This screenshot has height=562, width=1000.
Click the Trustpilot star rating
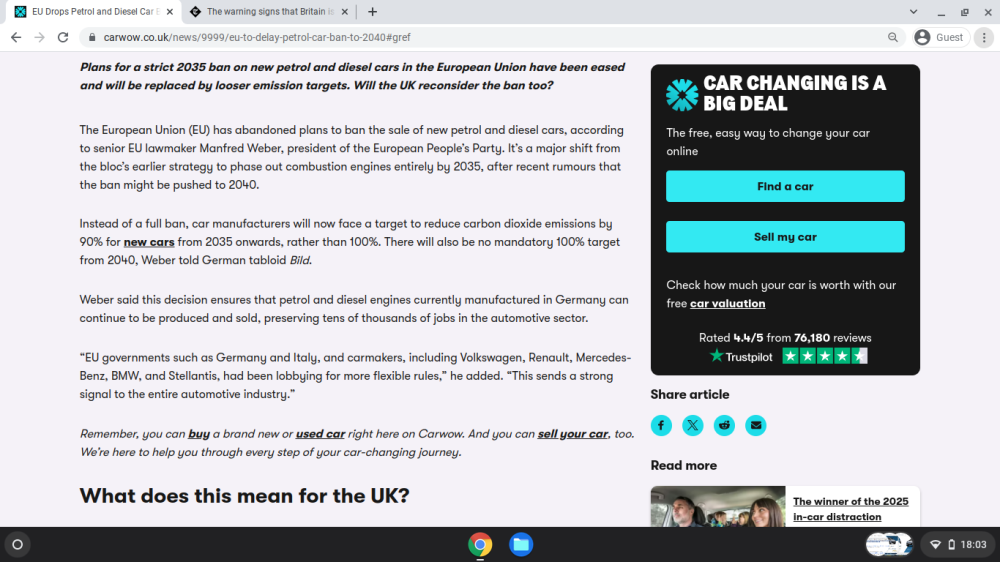click(x=825, y=357)
